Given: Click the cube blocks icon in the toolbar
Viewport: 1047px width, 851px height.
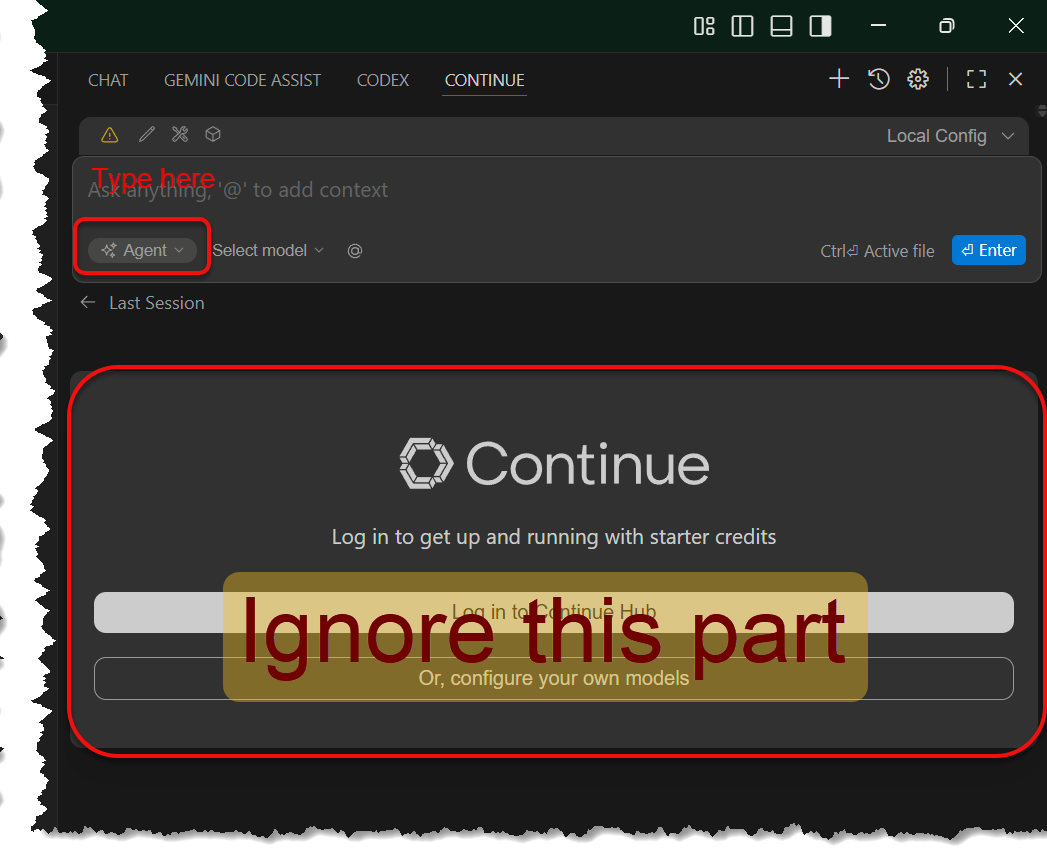Looking at the screenshot, I should (x=213, y=134).
